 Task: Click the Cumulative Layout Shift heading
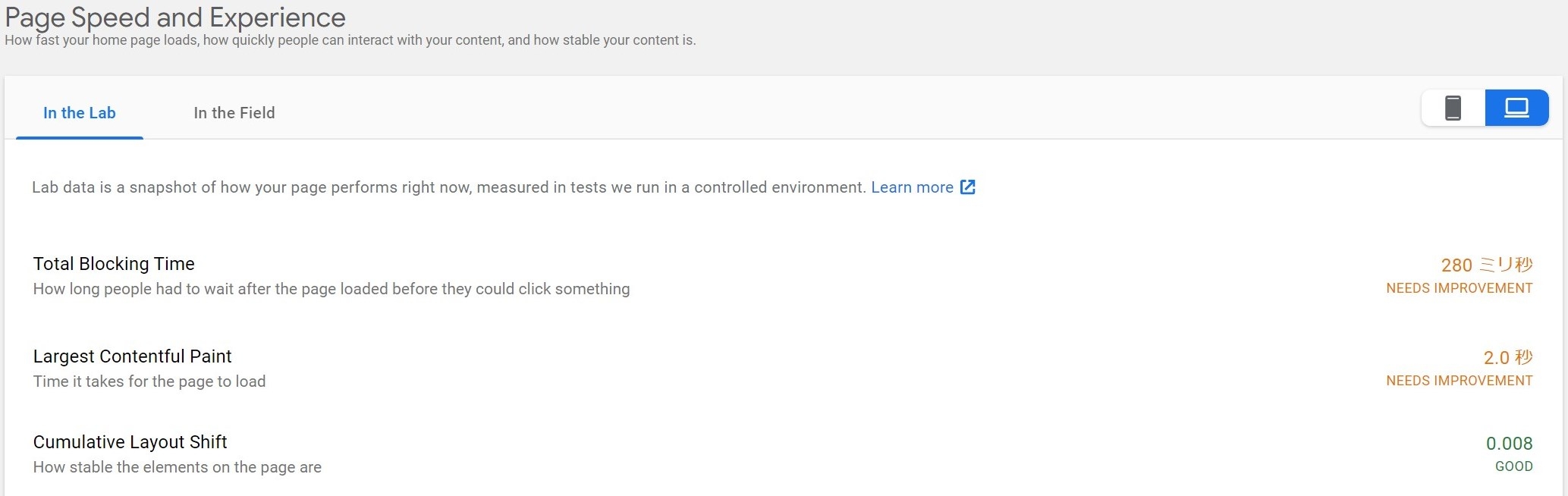(130, 442)
